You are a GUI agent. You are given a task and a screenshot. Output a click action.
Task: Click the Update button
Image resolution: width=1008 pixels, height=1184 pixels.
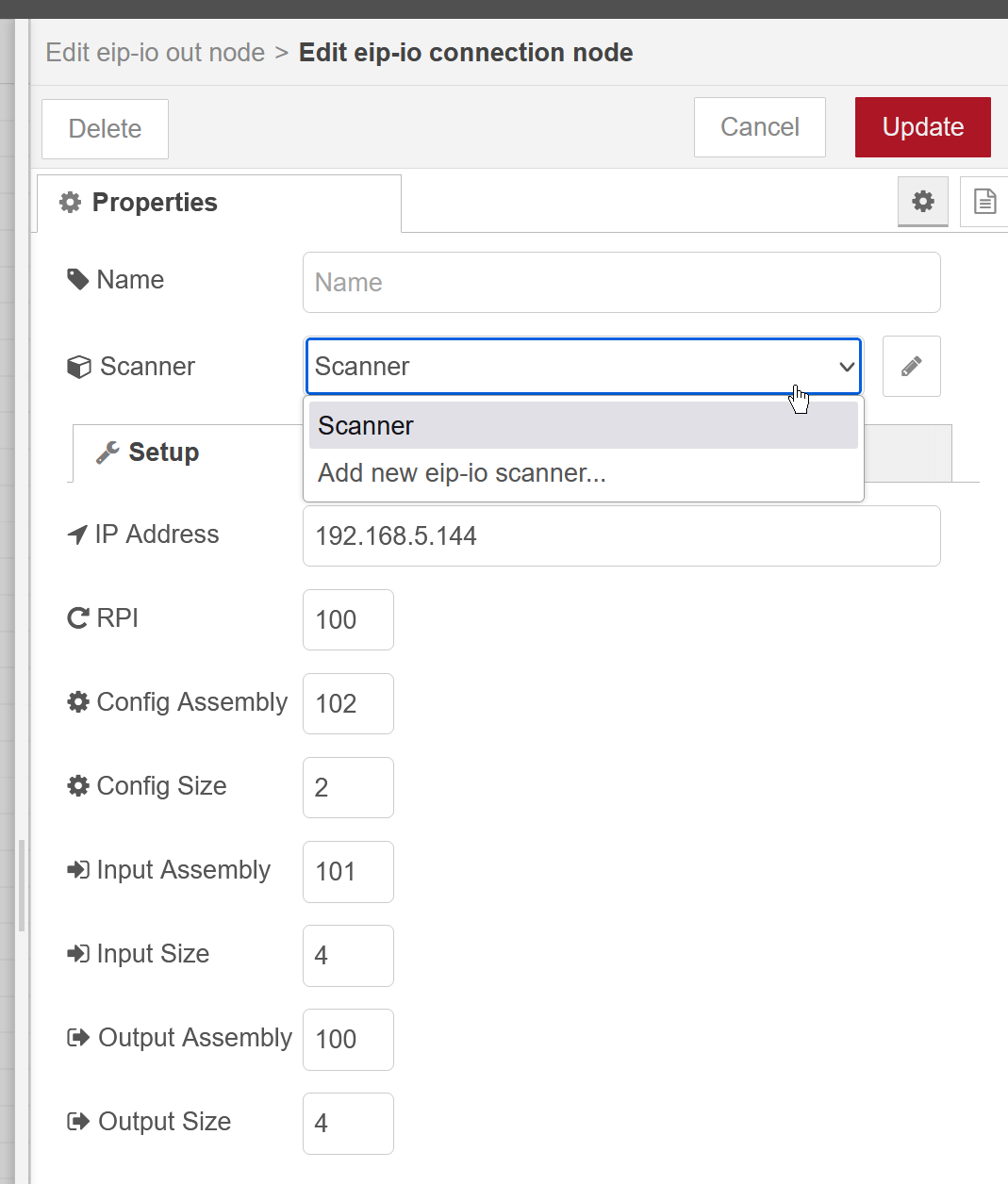(x=923, y=127)
